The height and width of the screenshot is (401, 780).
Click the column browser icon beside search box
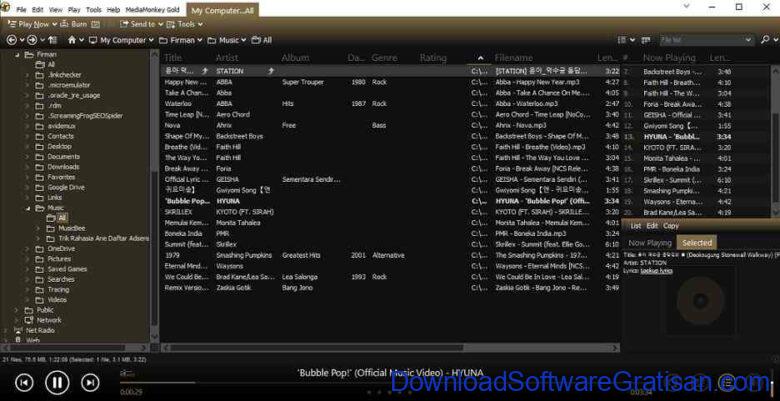pyautogui.click(x=646, y=40)
